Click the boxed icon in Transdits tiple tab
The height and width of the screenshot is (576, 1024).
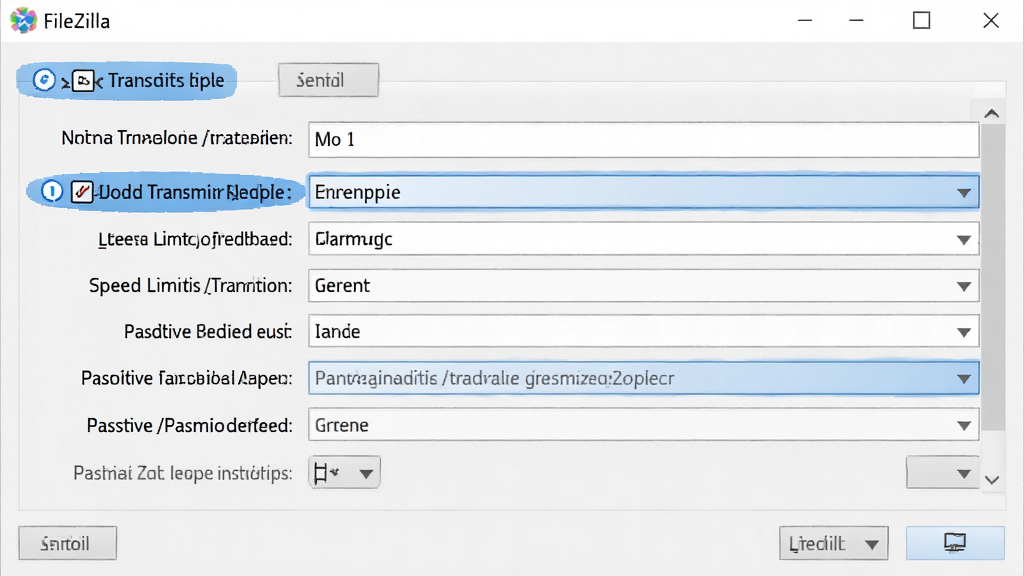coord(83,80)
